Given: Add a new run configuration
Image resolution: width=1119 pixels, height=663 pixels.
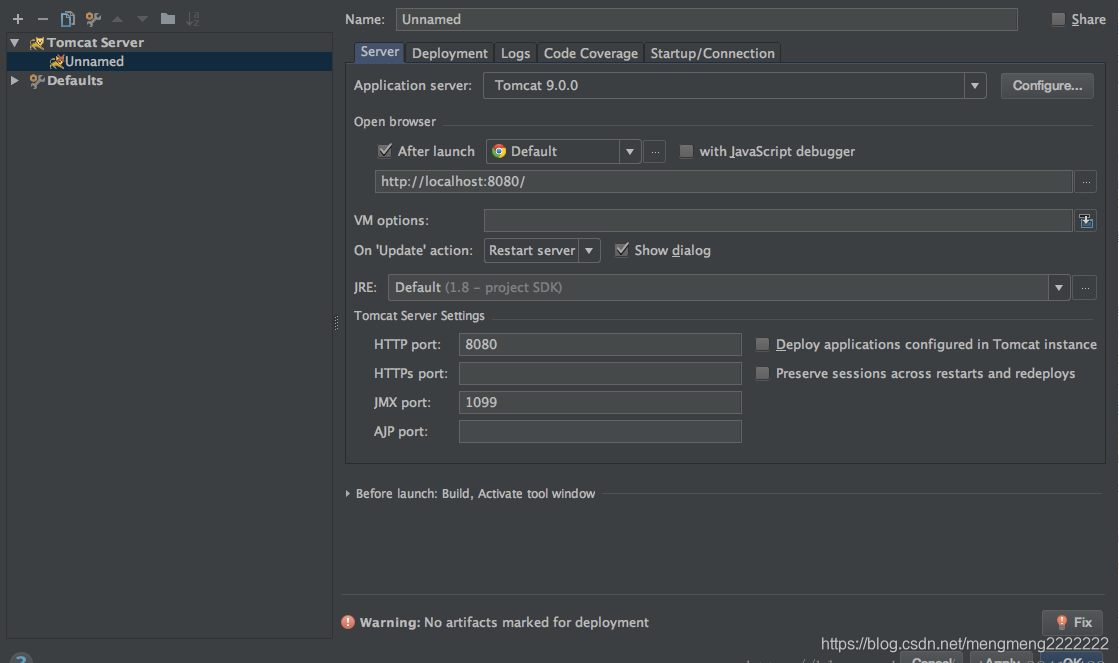Looking at the screenshot, I should tap(18, 19).
